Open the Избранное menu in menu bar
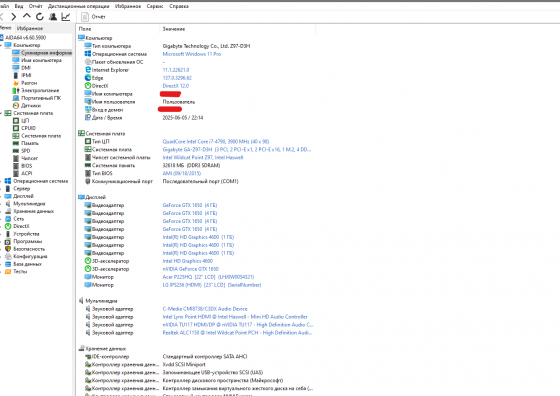Image resolution: width=560 pixels, height=396 pixels. pyautogui.click(x=128, y=6)
